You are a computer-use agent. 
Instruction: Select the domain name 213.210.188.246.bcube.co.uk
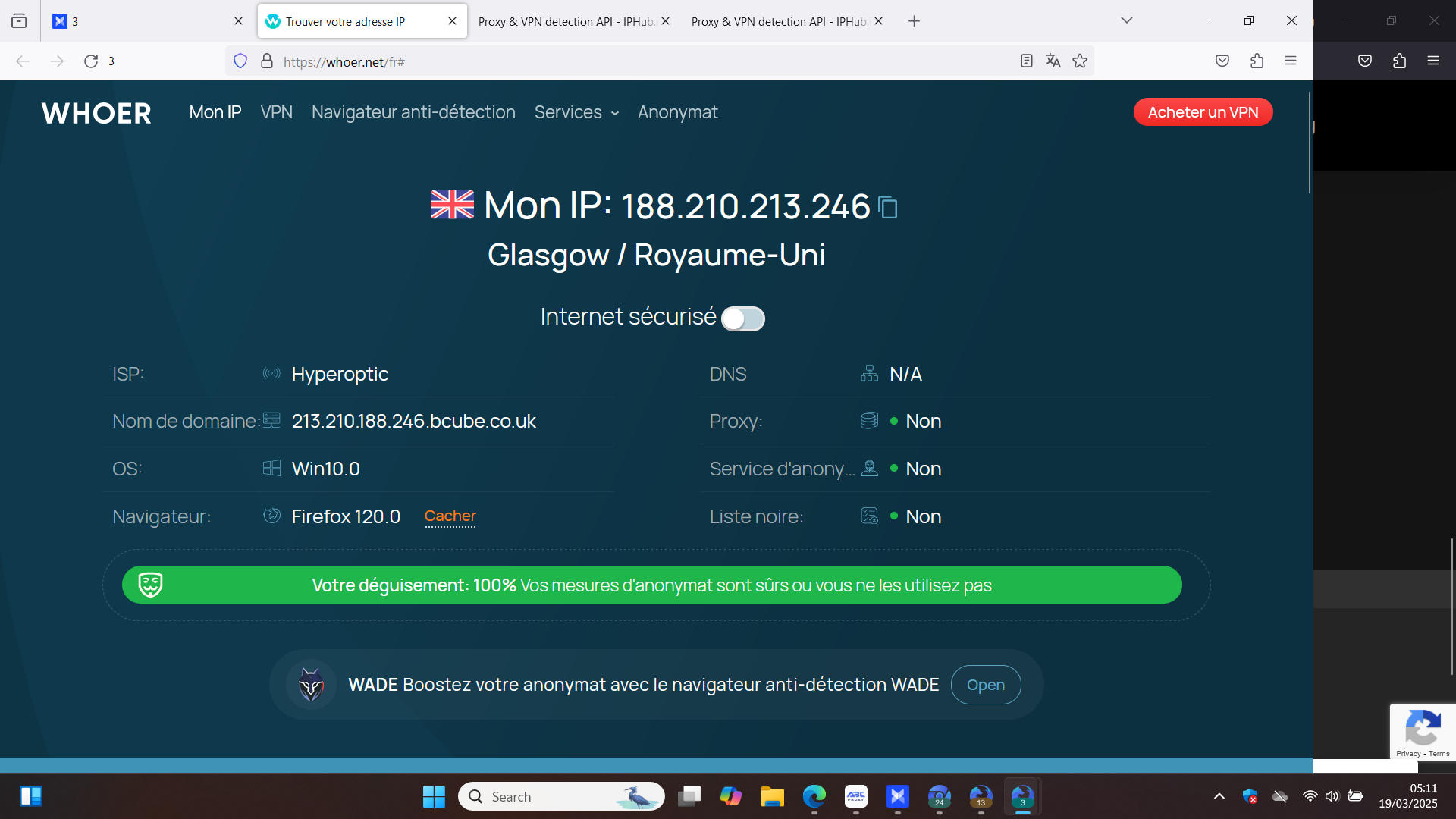[x=414, y=421]
